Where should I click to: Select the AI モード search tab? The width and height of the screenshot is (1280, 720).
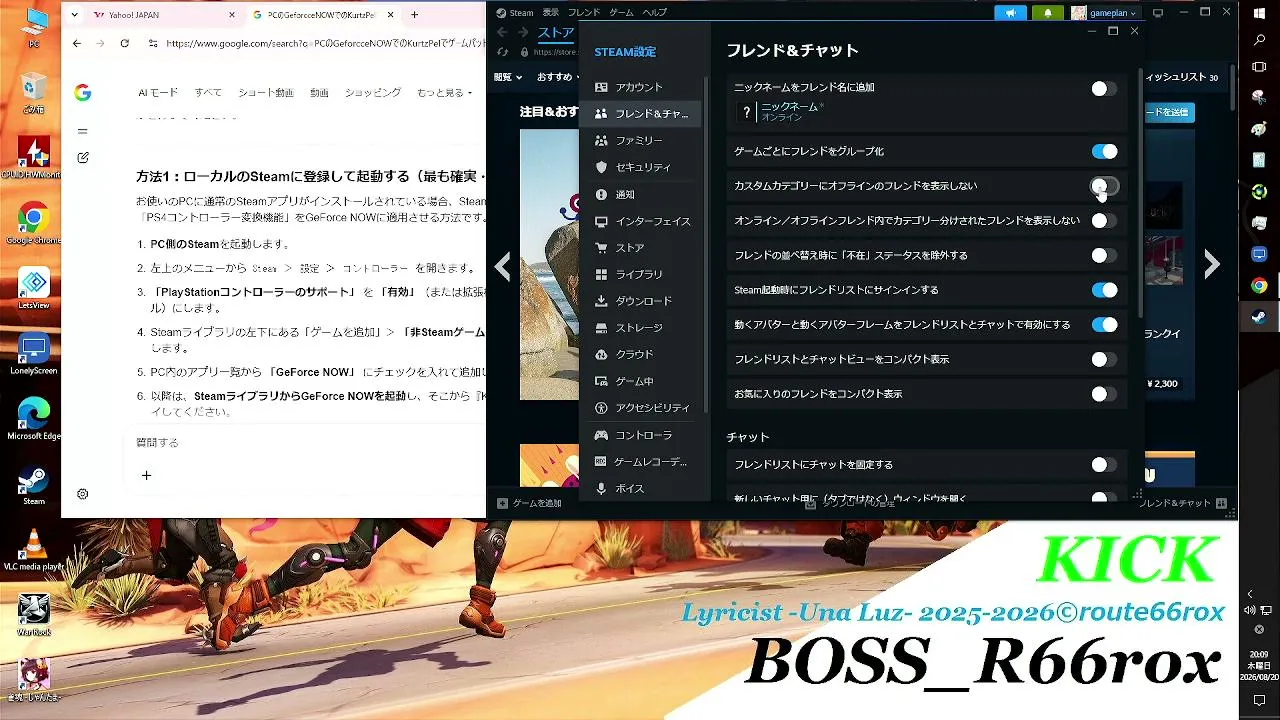[x=158, y=93]
